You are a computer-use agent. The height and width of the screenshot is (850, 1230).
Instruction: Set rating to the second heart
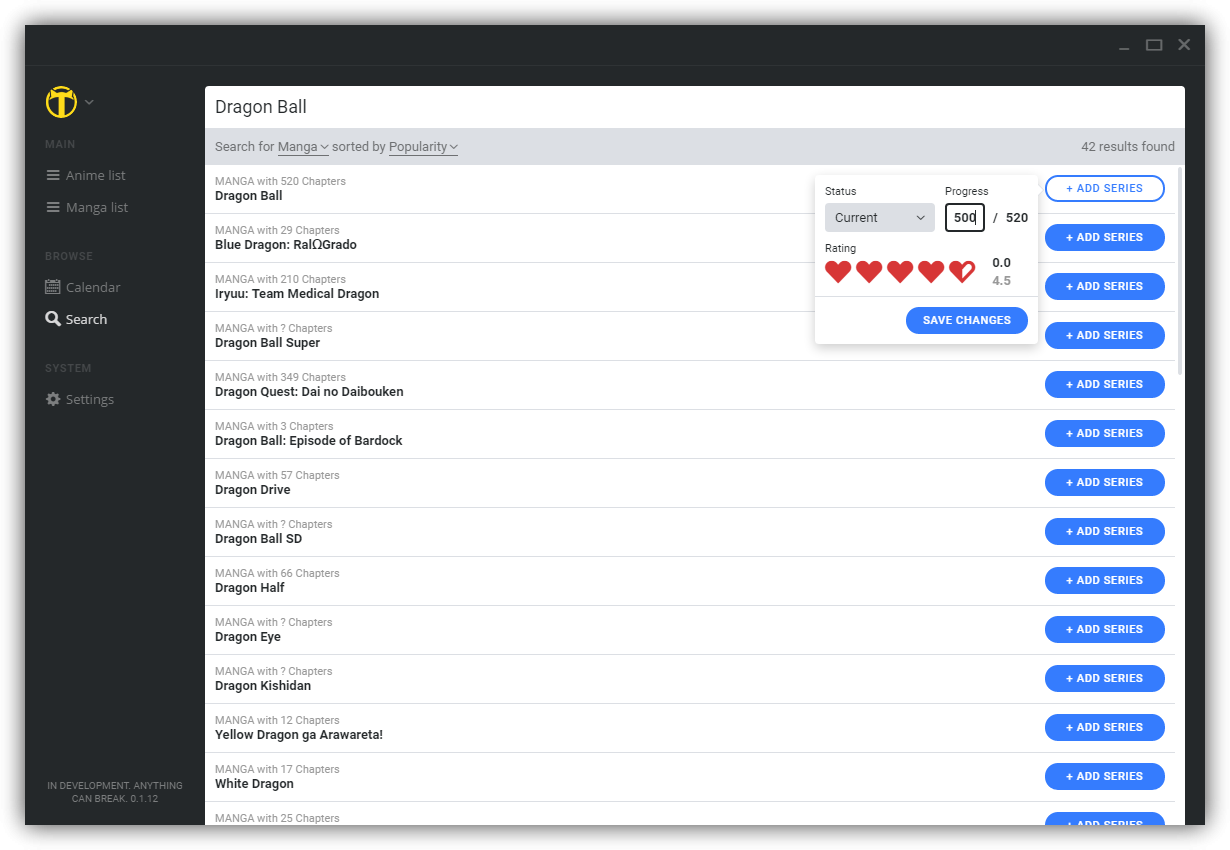pos(869,271)
